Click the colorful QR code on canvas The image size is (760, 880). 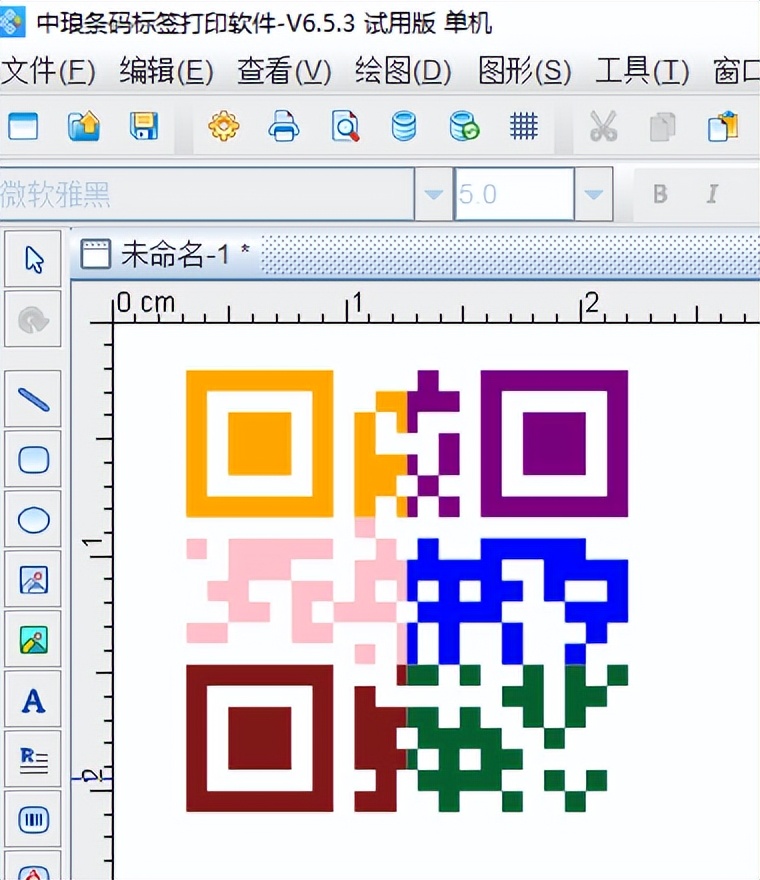coord(407,591)
